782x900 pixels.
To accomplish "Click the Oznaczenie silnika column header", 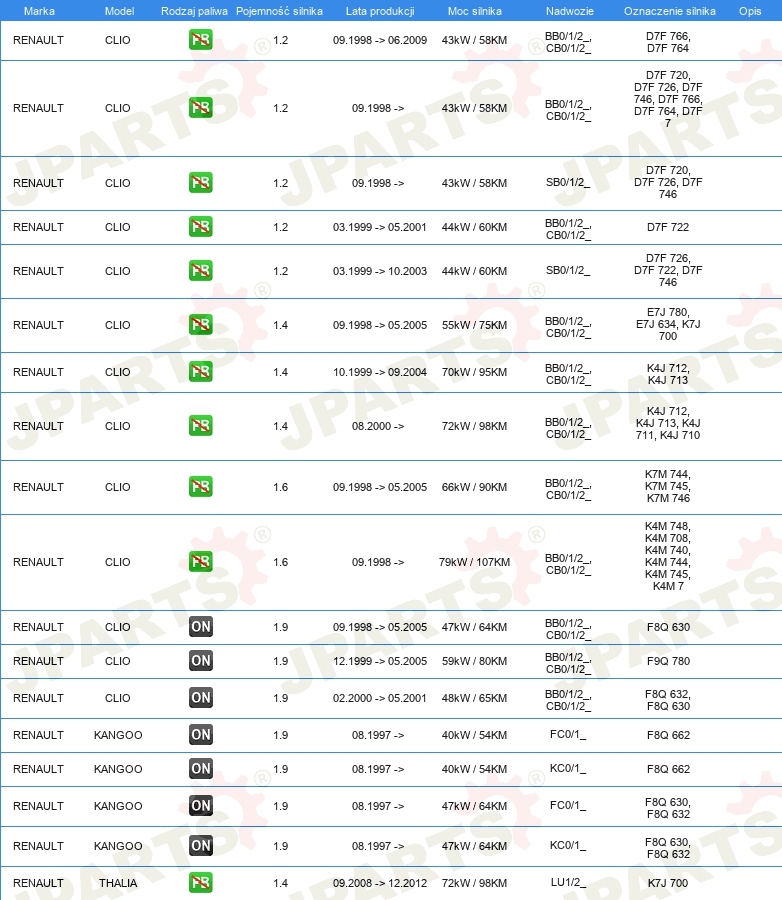I will [670, 11].
